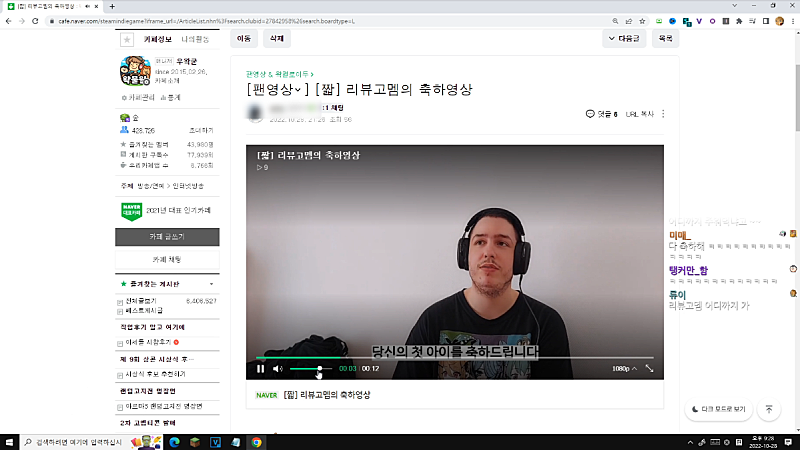Open the Chrome three-dot menu
800x450 pixels.
(793, 21)
